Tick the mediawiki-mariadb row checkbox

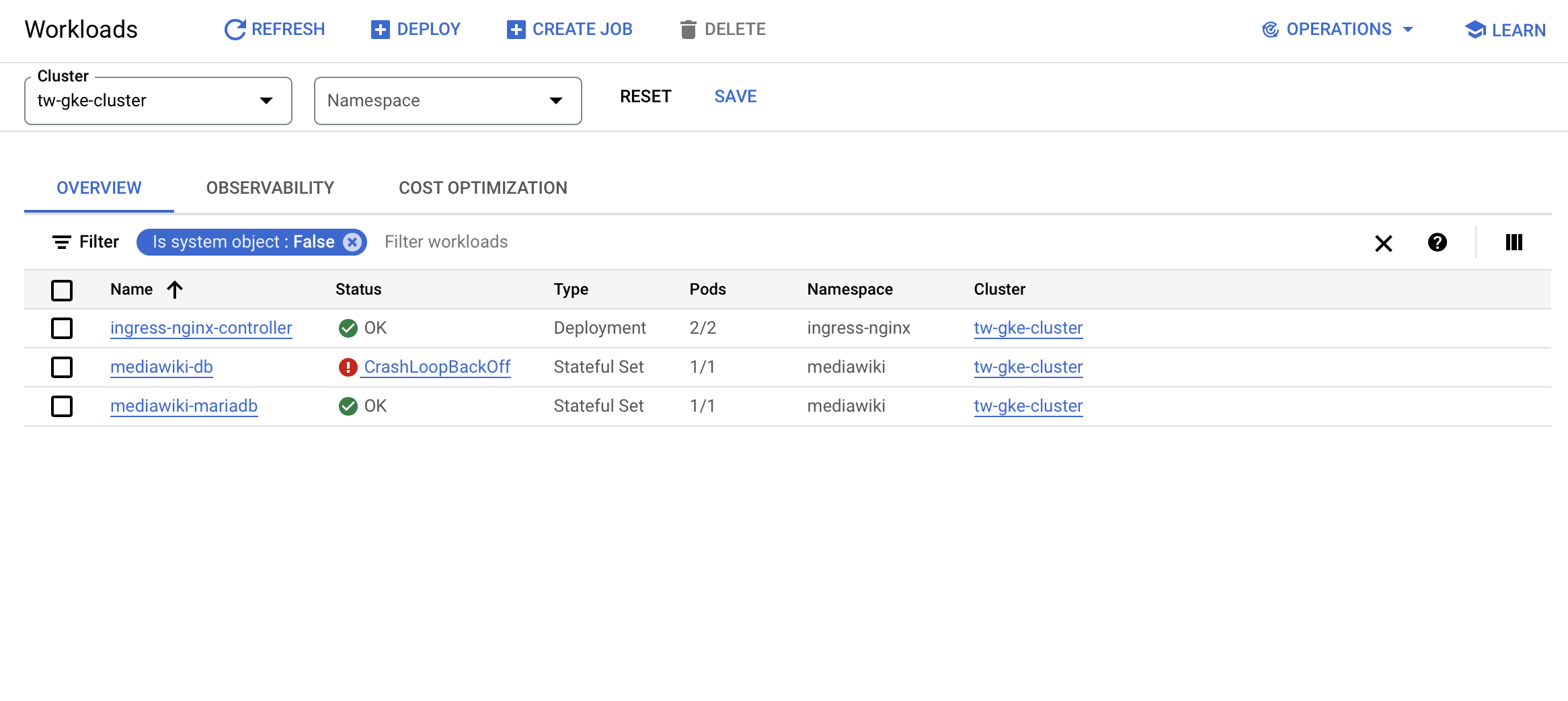62,406
